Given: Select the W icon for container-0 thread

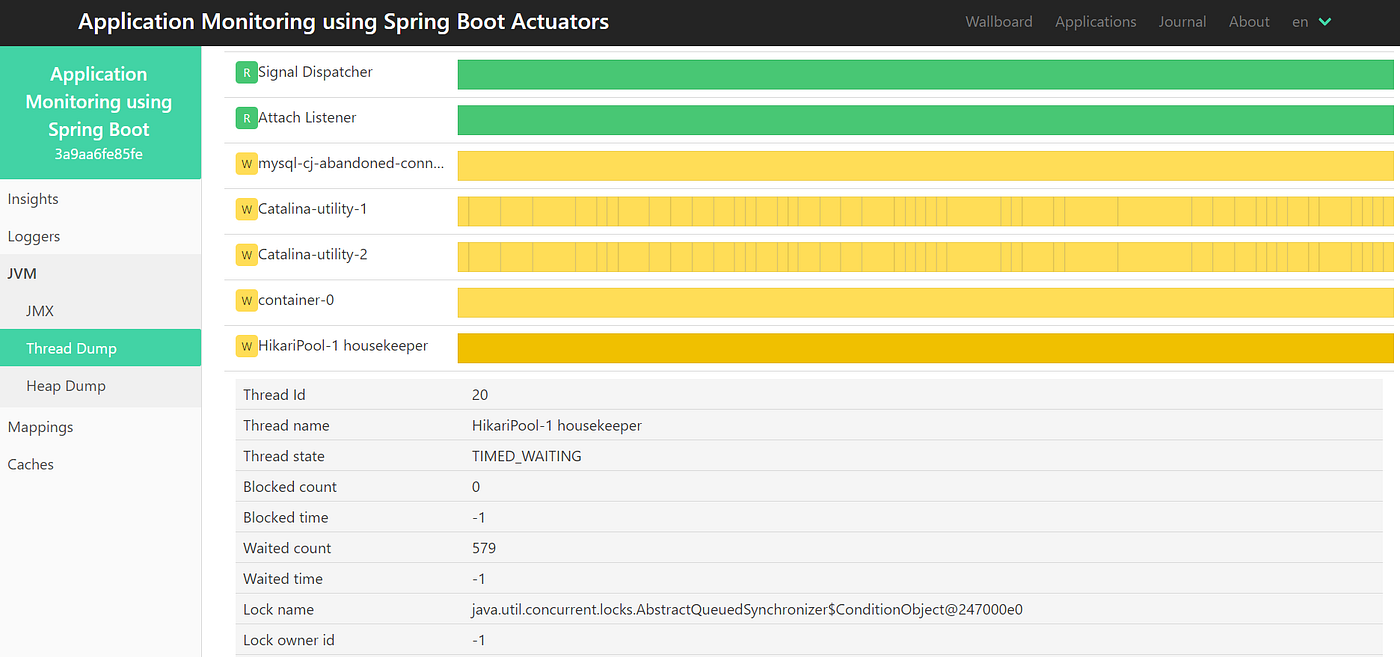Looking at the screenshot, I should 246,300.
